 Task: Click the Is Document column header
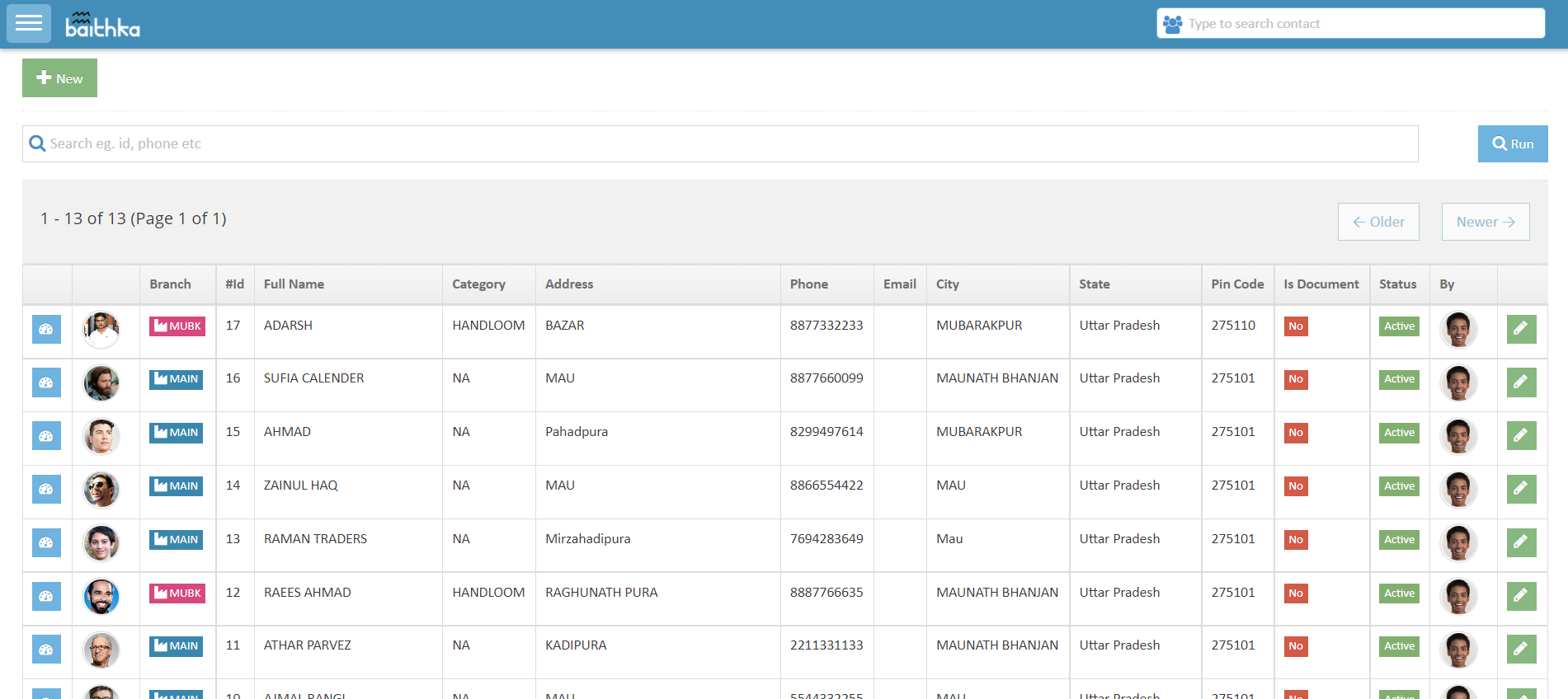[1321, 284]
